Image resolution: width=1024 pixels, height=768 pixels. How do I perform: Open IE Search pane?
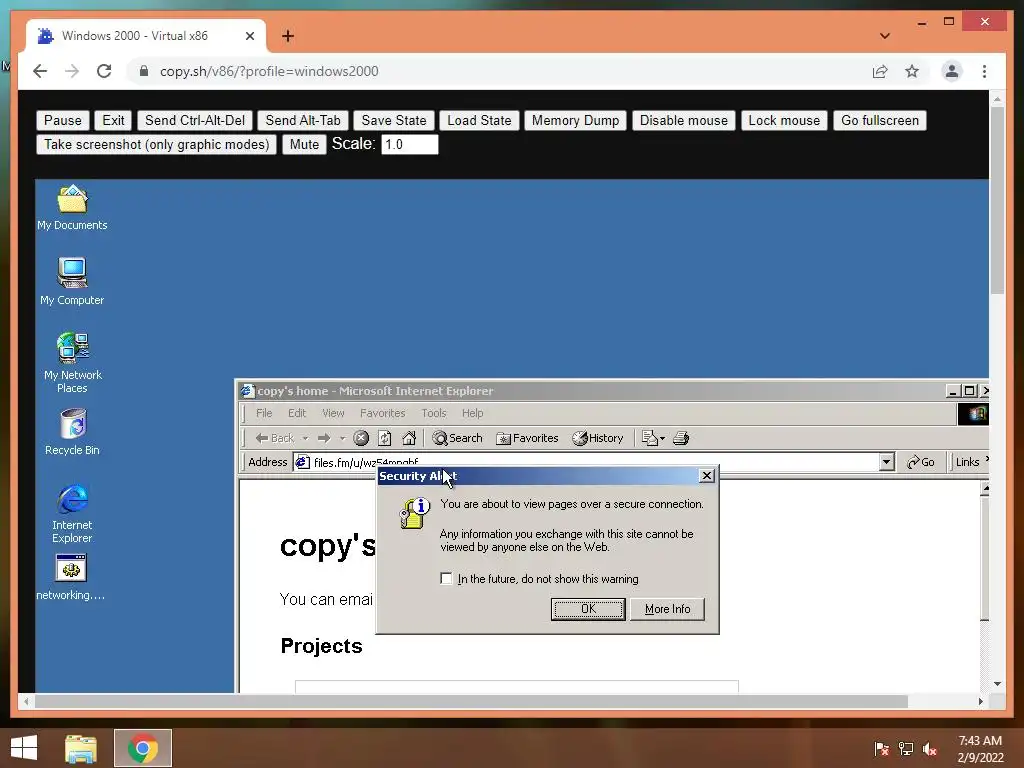coord(457,438)
